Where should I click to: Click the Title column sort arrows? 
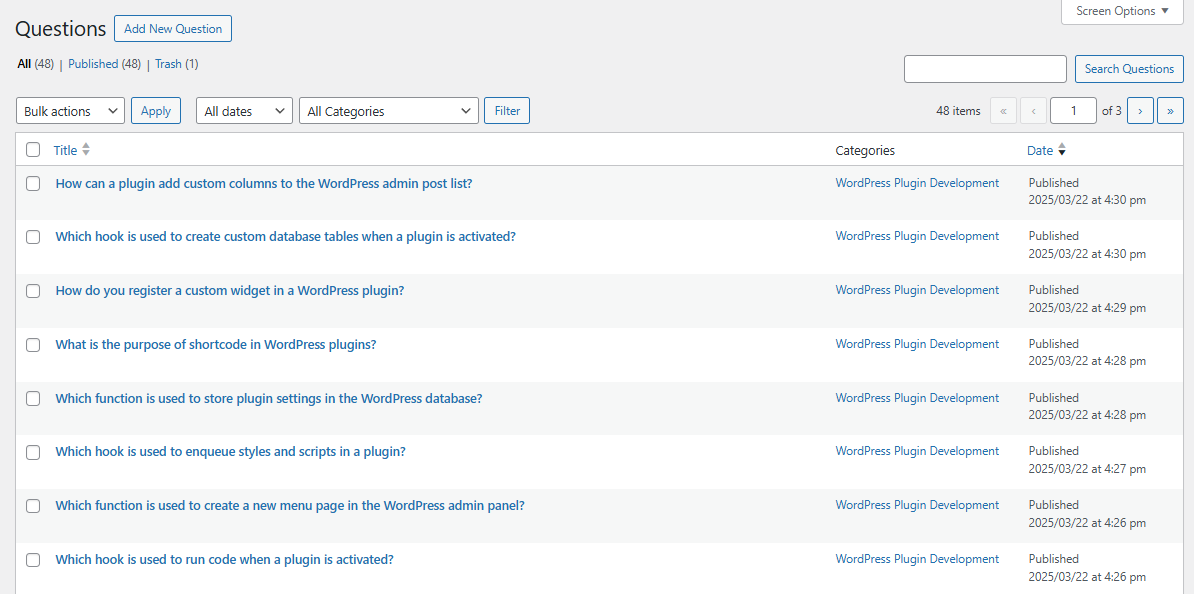coord(86,150)
